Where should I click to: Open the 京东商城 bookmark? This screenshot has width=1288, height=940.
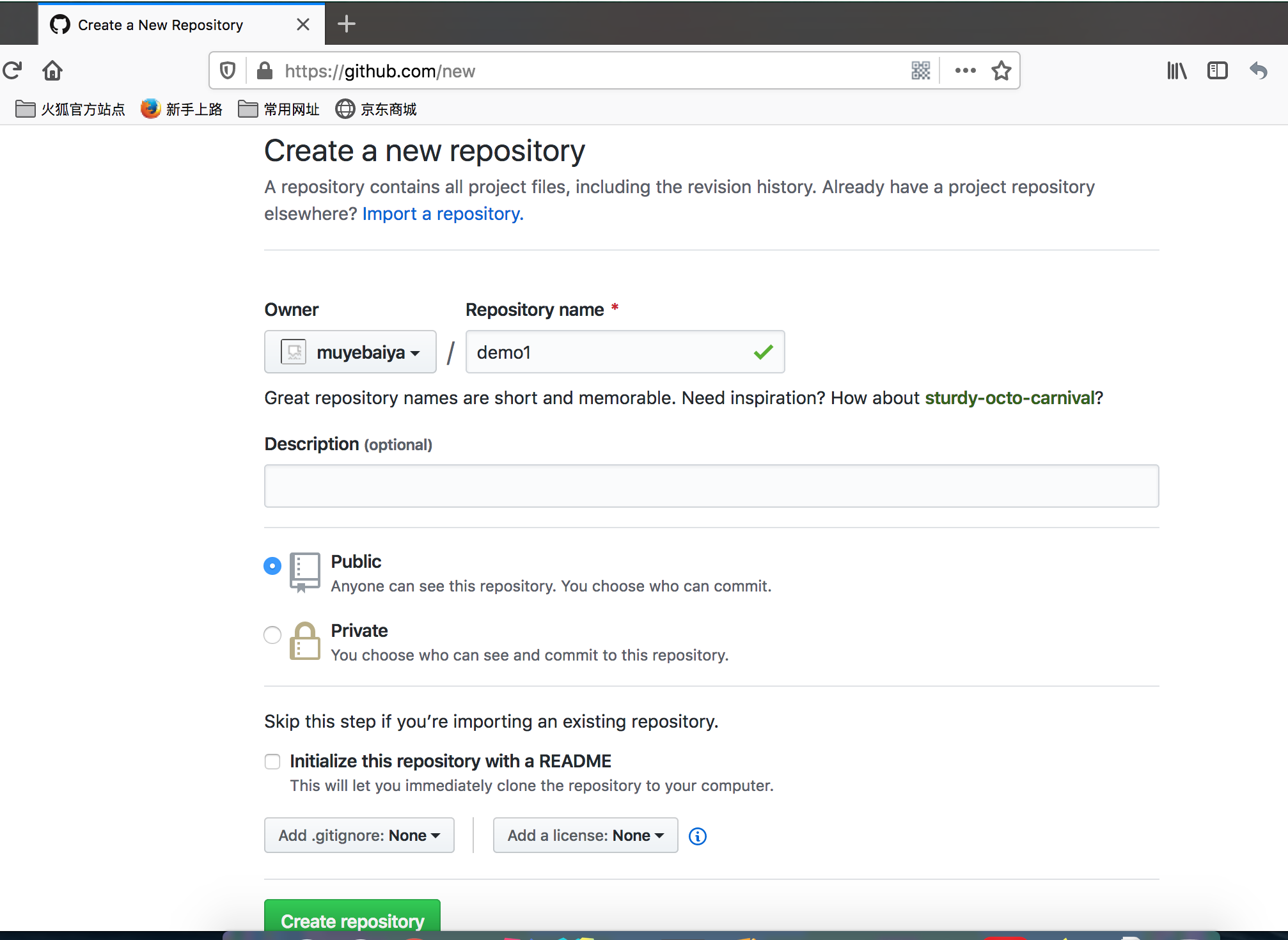pyautogui.click(x=376, y=109)
